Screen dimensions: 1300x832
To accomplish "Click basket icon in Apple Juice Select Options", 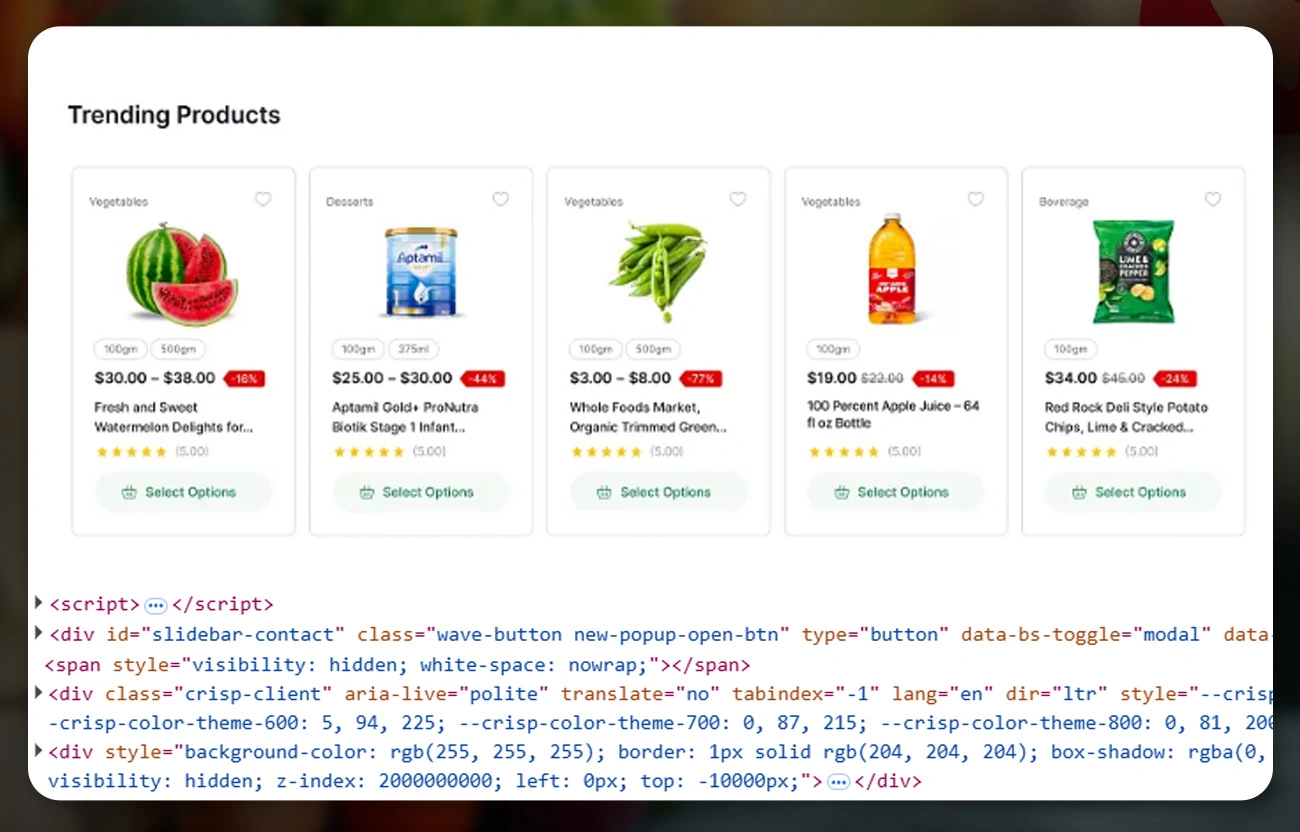I will click(x=842, y=492).
